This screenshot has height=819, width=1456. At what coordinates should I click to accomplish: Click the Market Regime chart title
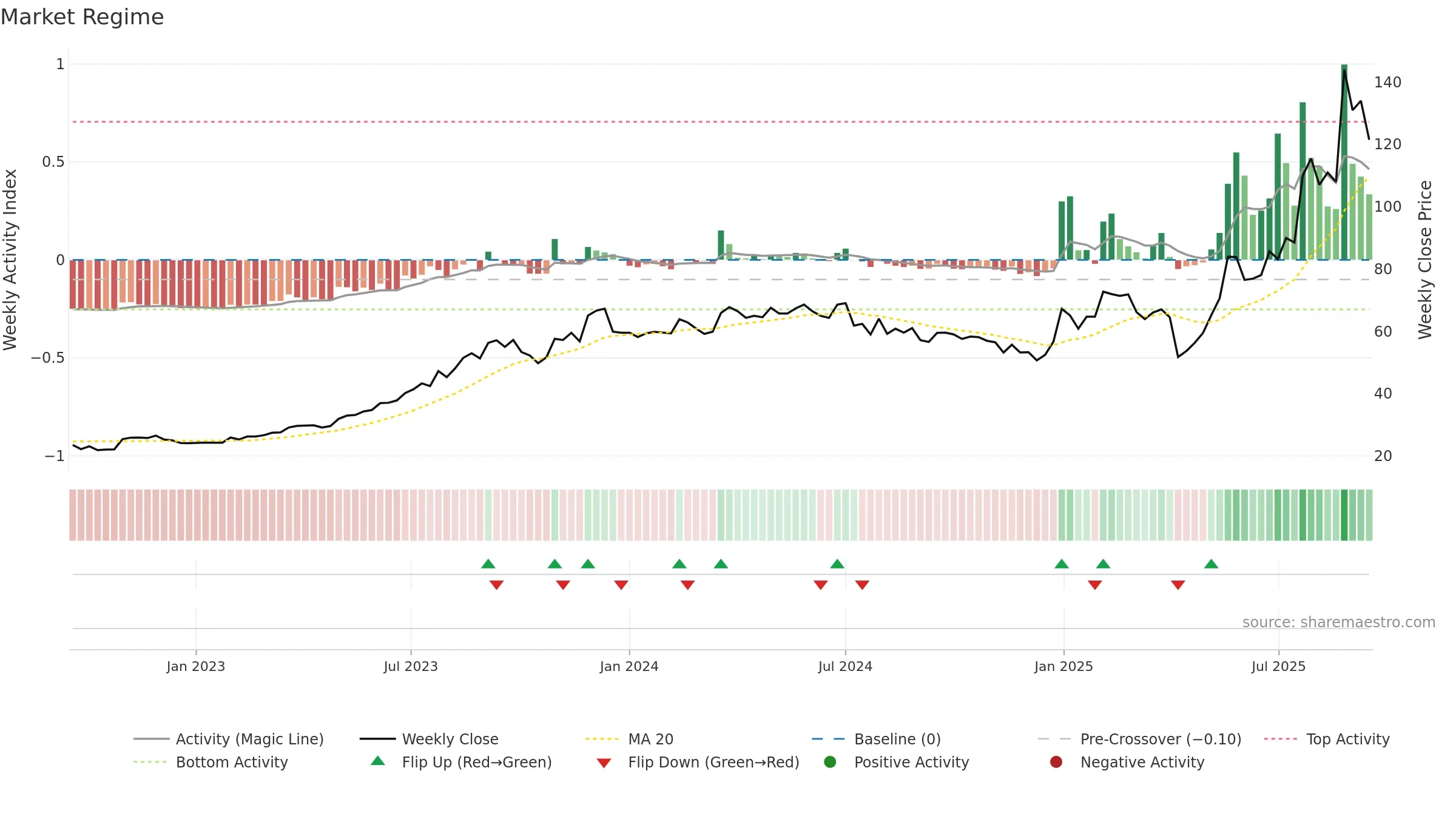coord(82,17)
